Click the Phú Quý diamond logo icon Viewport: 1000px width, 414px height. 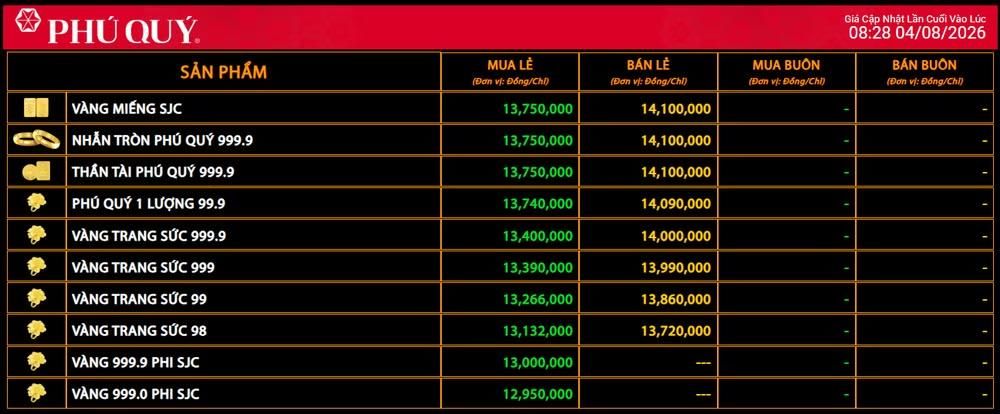(x=27, y=21)
